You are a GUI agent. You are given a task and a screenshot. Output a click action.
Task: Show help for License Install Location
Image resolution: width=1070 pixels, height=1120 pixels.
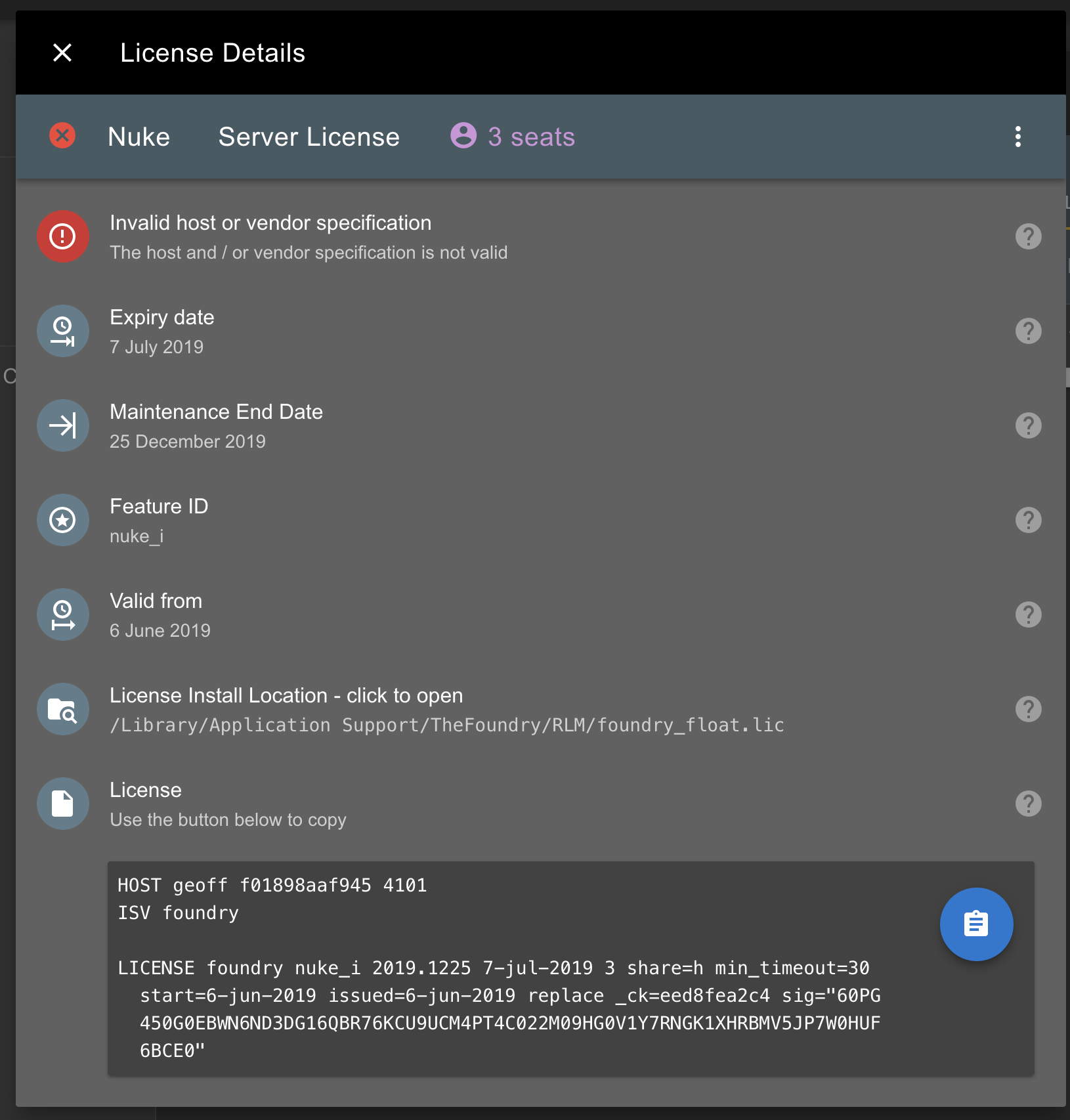point(1029,709)
